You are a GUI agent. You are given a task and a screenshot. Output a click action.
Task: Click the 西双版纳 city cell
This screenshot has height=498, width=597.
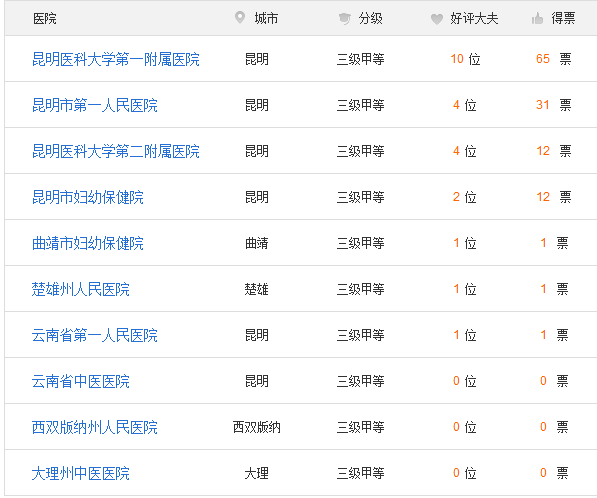[x=257, y=427]
